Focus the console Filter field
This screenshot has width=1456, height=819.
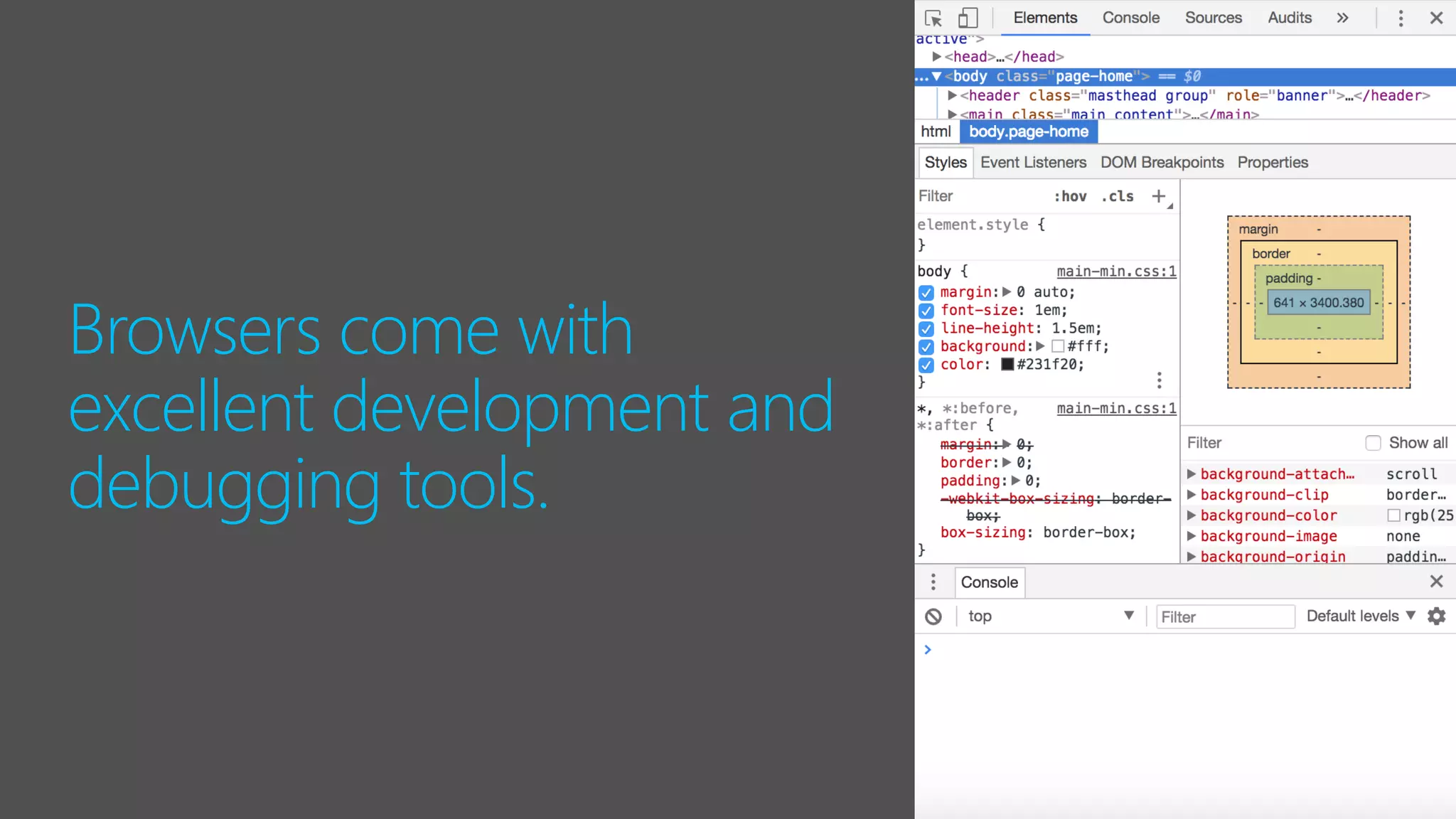pyautogui.click(x=1225, y=617)
